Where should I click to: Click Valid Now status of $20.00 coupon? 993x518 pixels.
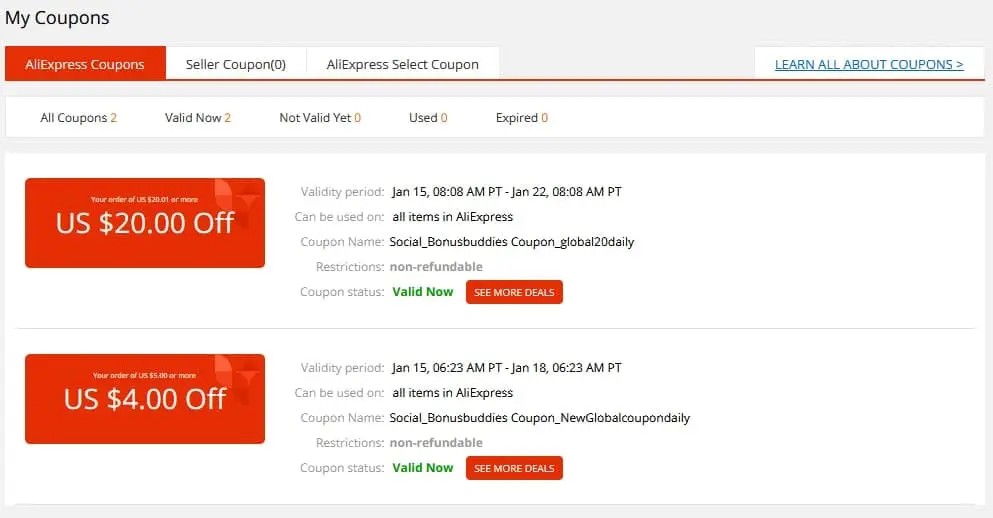click(422, 292)
